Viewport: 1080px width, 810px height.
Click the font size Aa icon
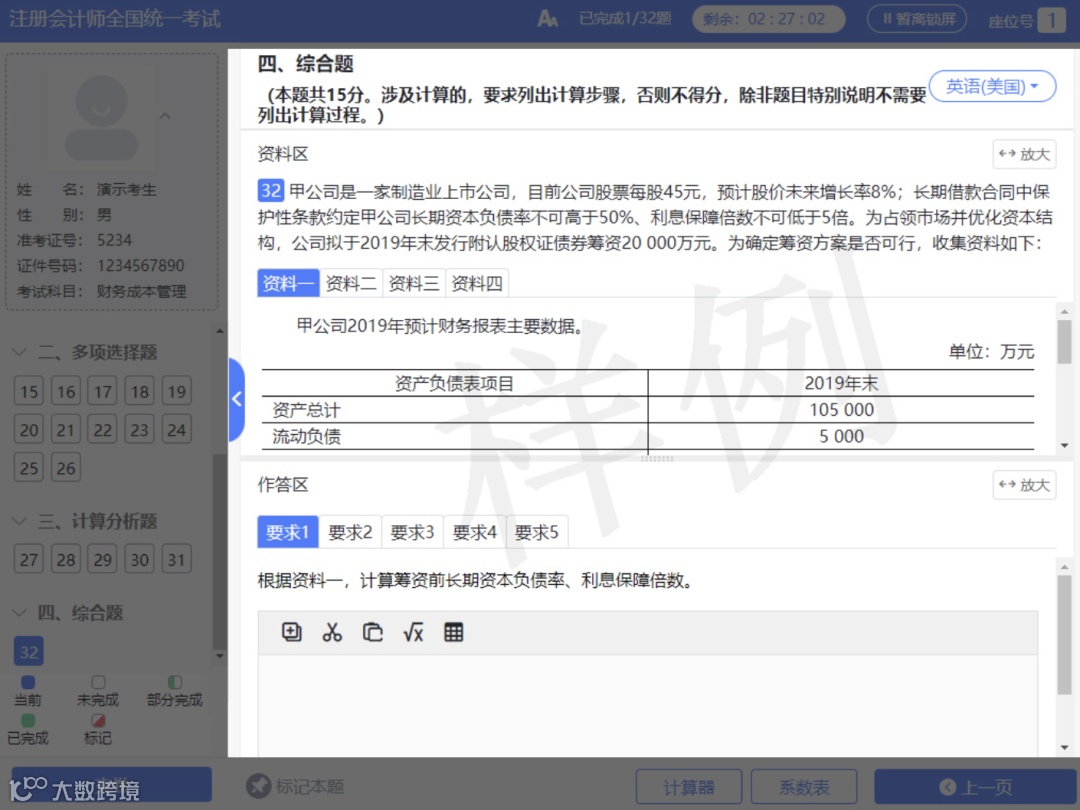pyautogui.click(x=548, y=19)
